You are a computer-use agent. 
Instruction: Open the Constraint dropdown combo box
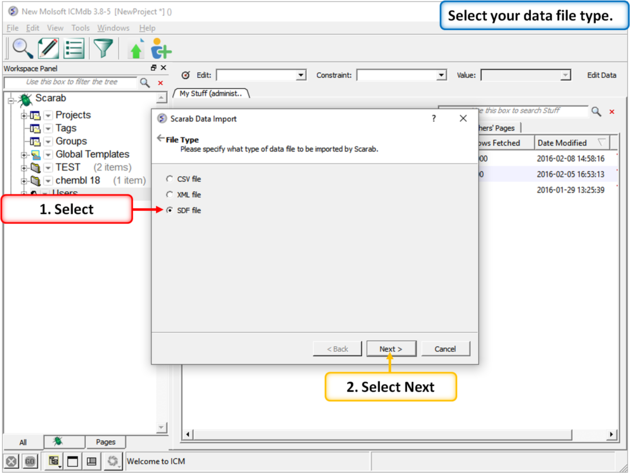pyautogui.click(x=401, y=75)
